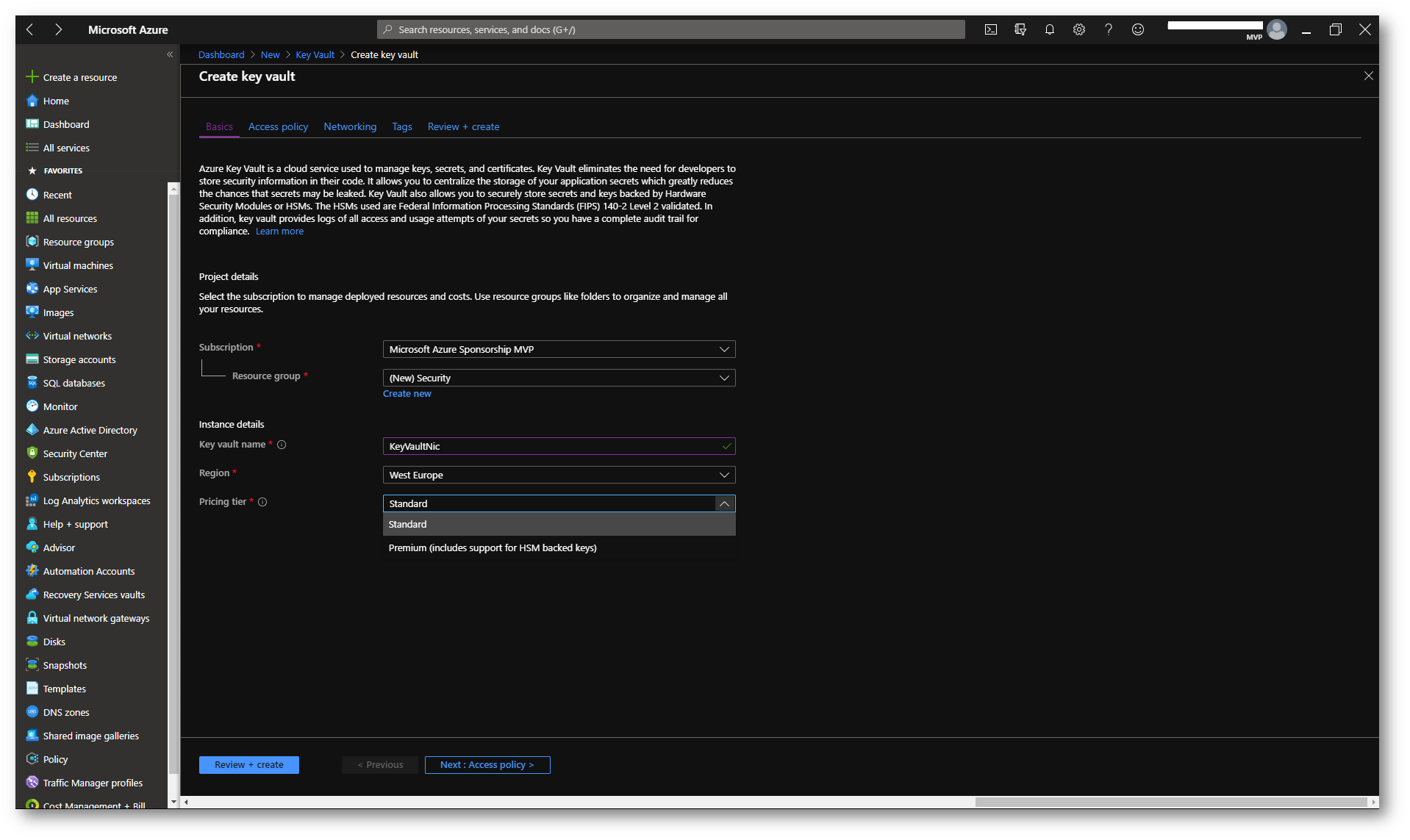
Task: Click the Recent clock icon
Action: coord(32,195)
